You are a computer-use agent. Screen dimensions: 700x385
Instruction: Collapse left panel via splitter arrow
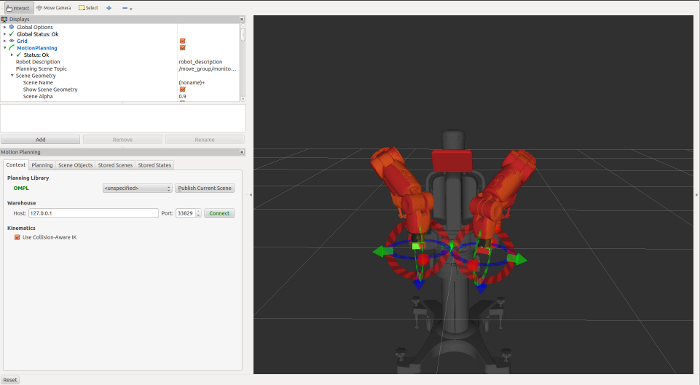250,195
